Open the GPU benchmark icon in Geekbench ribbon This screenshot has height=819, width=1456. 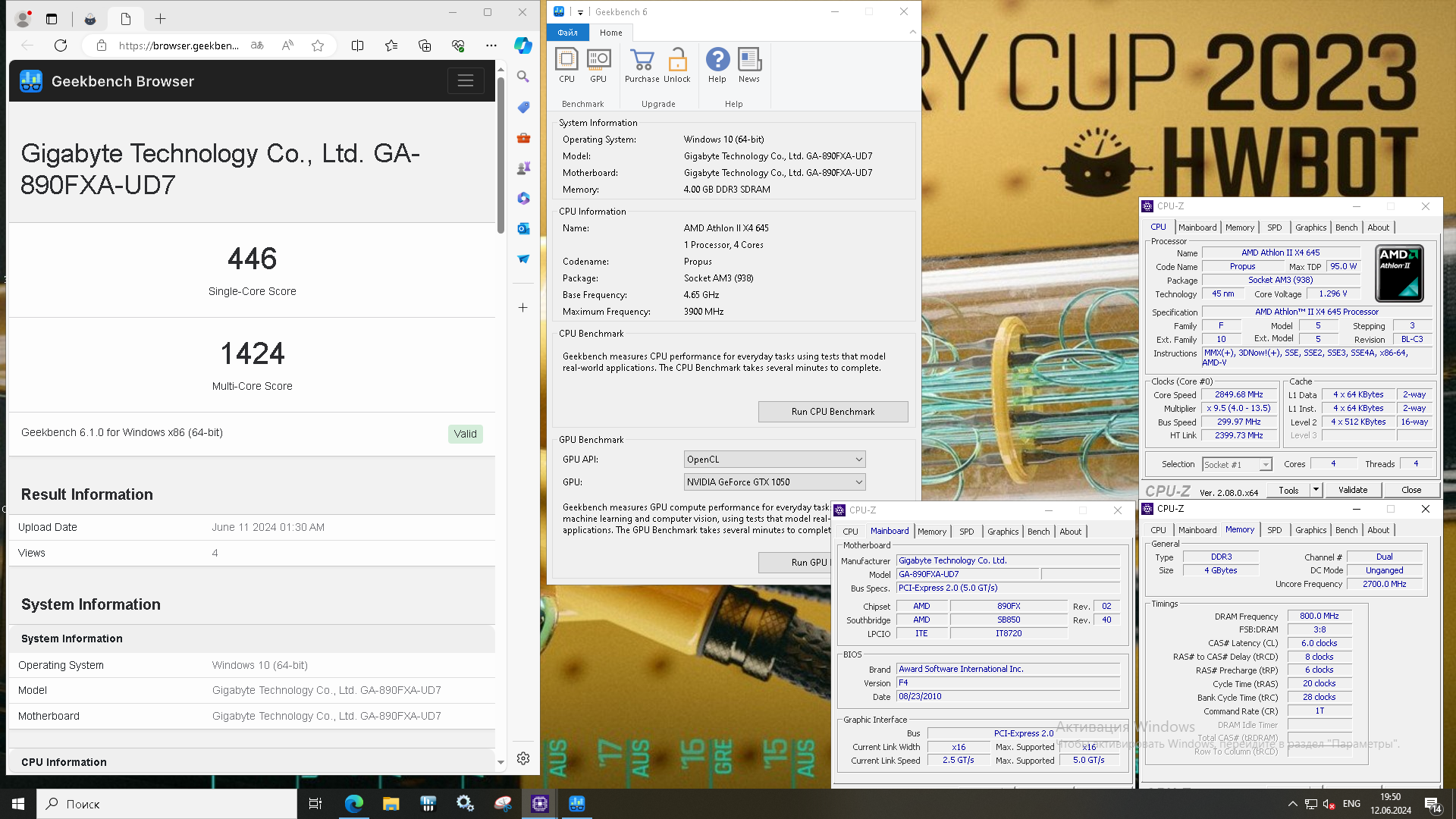(598, 65)
